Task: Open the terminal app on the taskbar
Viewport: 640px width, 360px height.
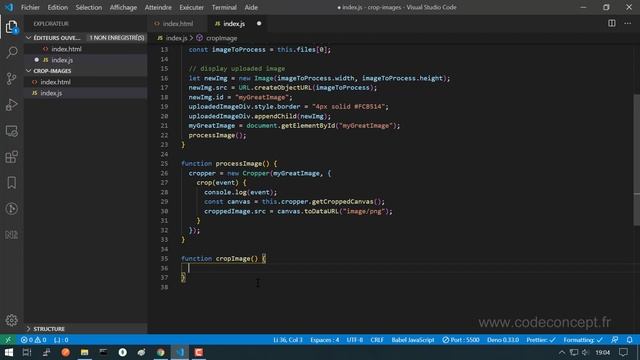Action: 103,352
